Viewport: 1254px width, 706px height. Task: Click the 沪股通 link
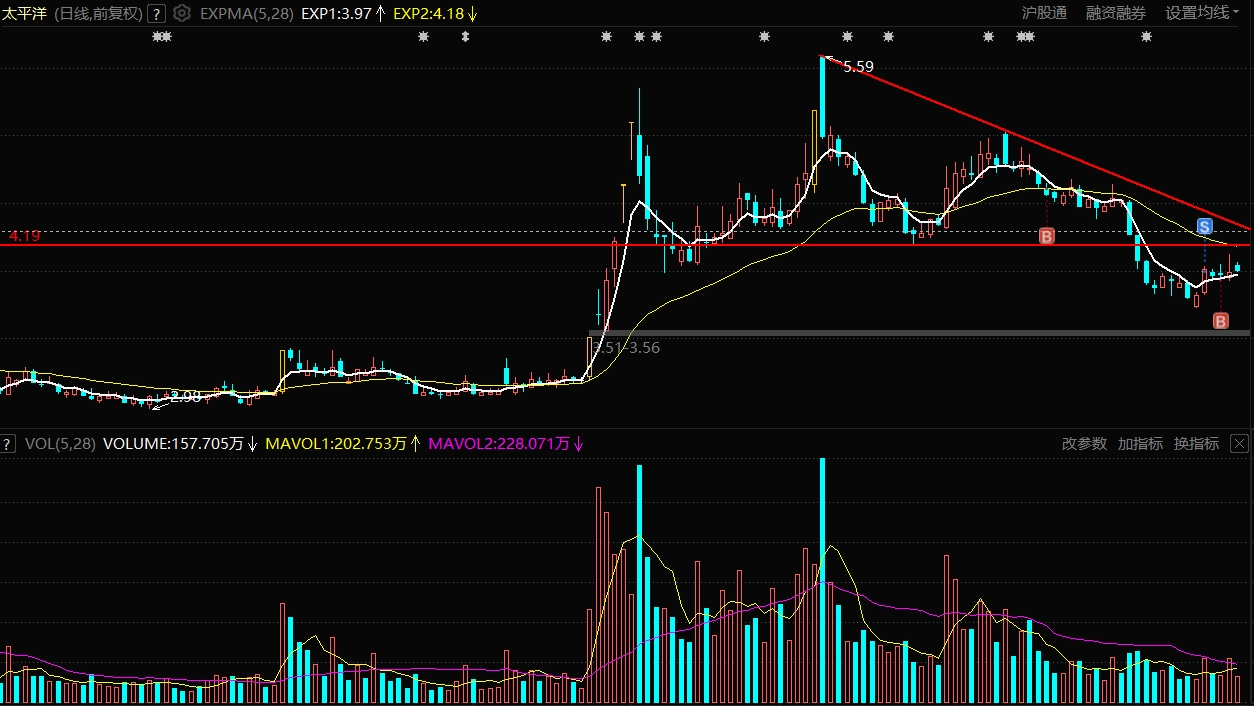pyautogui.click(x=1044, y=13)
